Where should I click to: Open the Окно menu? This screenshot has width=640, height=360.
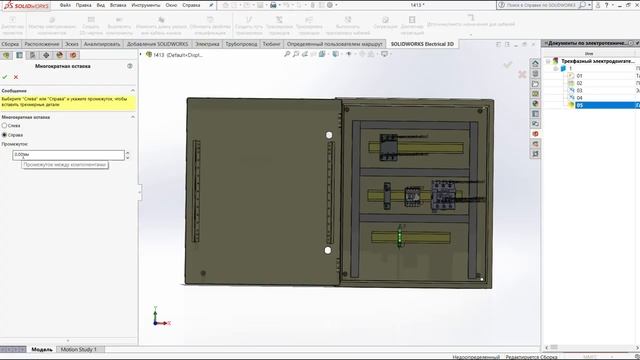[171, 5]
